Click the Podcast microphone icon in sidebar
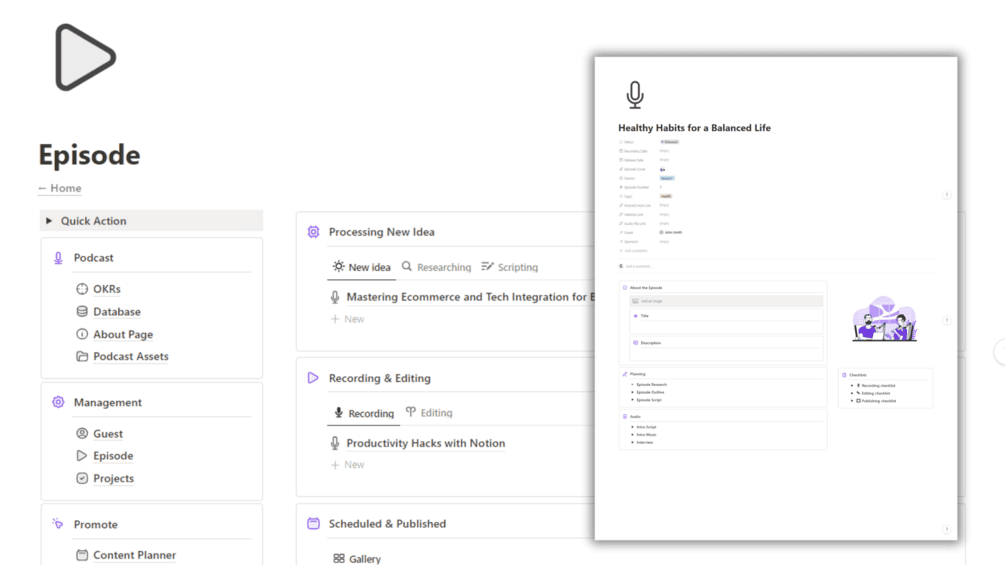Screen dimensions: 1005x565 (58, 258)
